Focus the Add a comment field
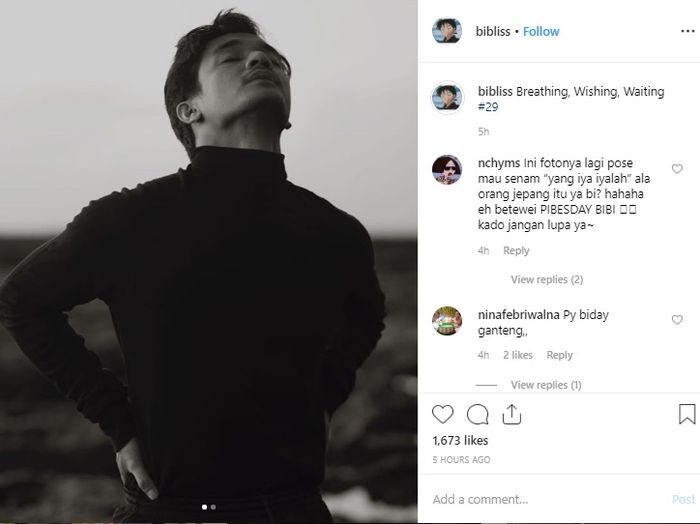This screenshot has width=700, height=524. click(x=540, y=499)
